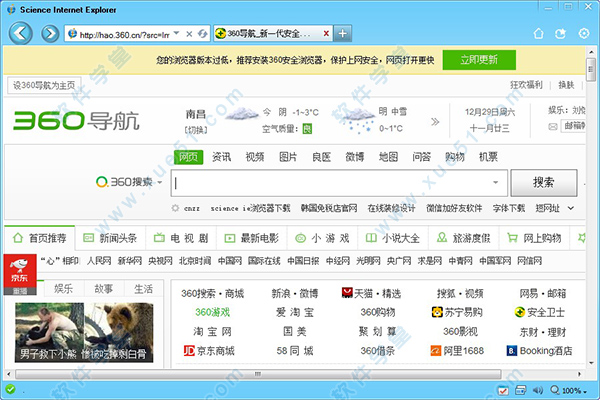Image resolution: width=600 pixels, height=400 pixels.
Task: Select the 图片 search tab
Action: pyautogui.click(x=288, y=157)
